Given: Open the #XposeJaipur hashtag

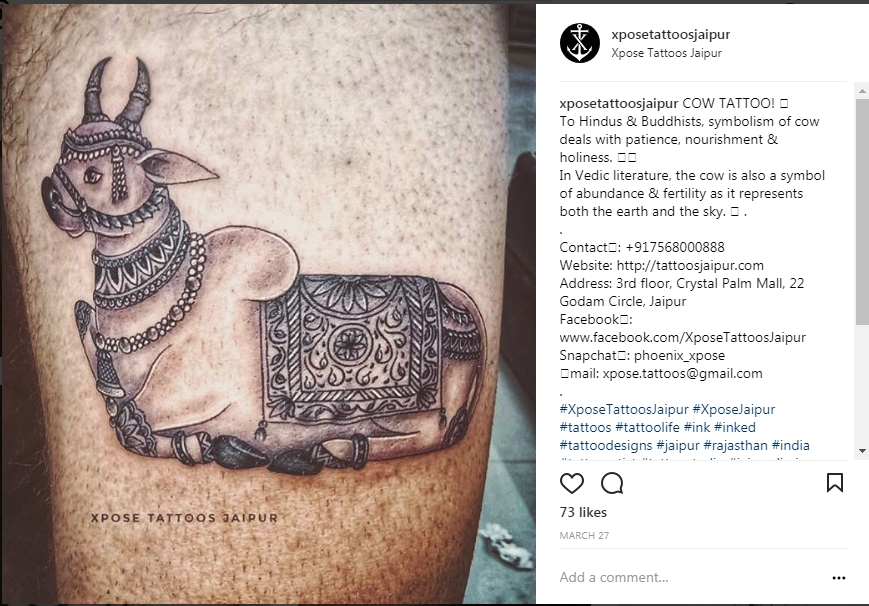Looking at the screenshot, I should click(x=734, y=410).
